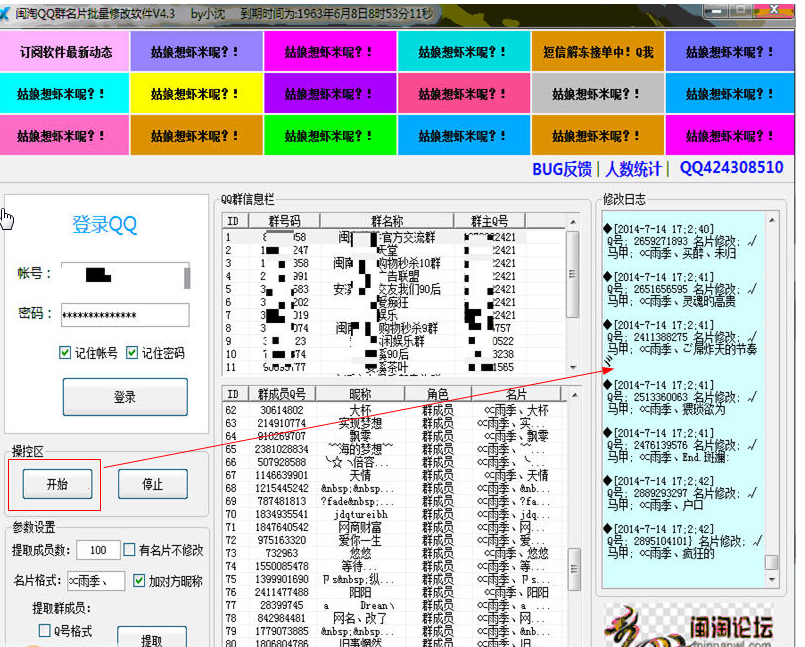The image size is (805, 647).
Task: Click the 提取成员数 number field
Action: point(98,550)
